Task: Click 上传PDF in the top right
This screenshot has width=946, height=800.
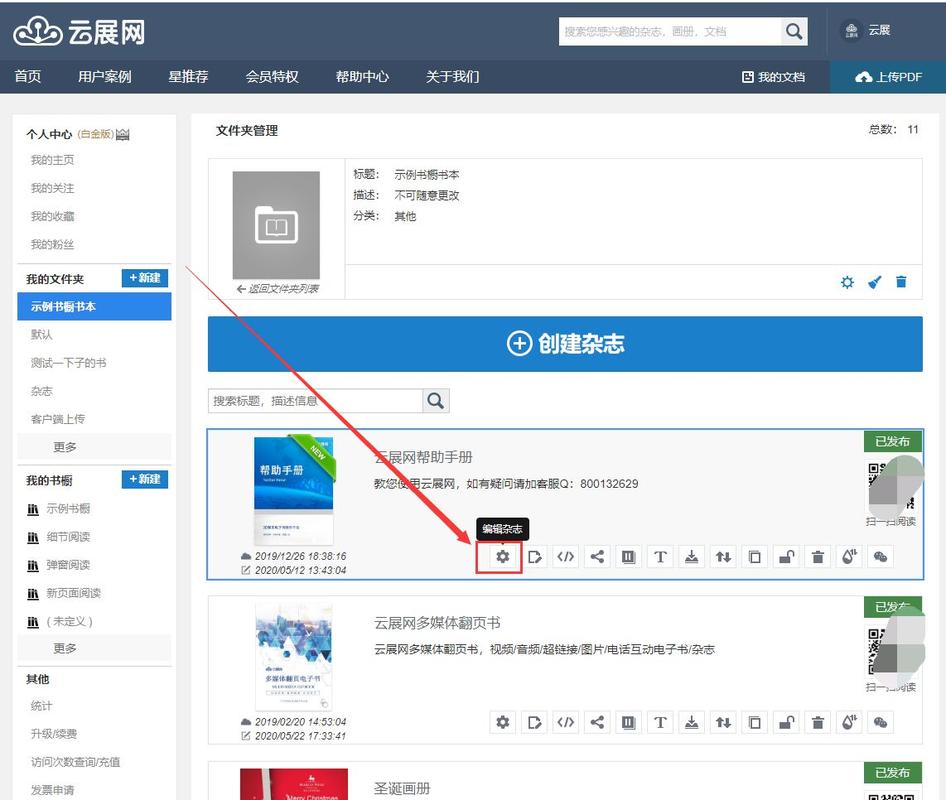Action: coord(888,76)
